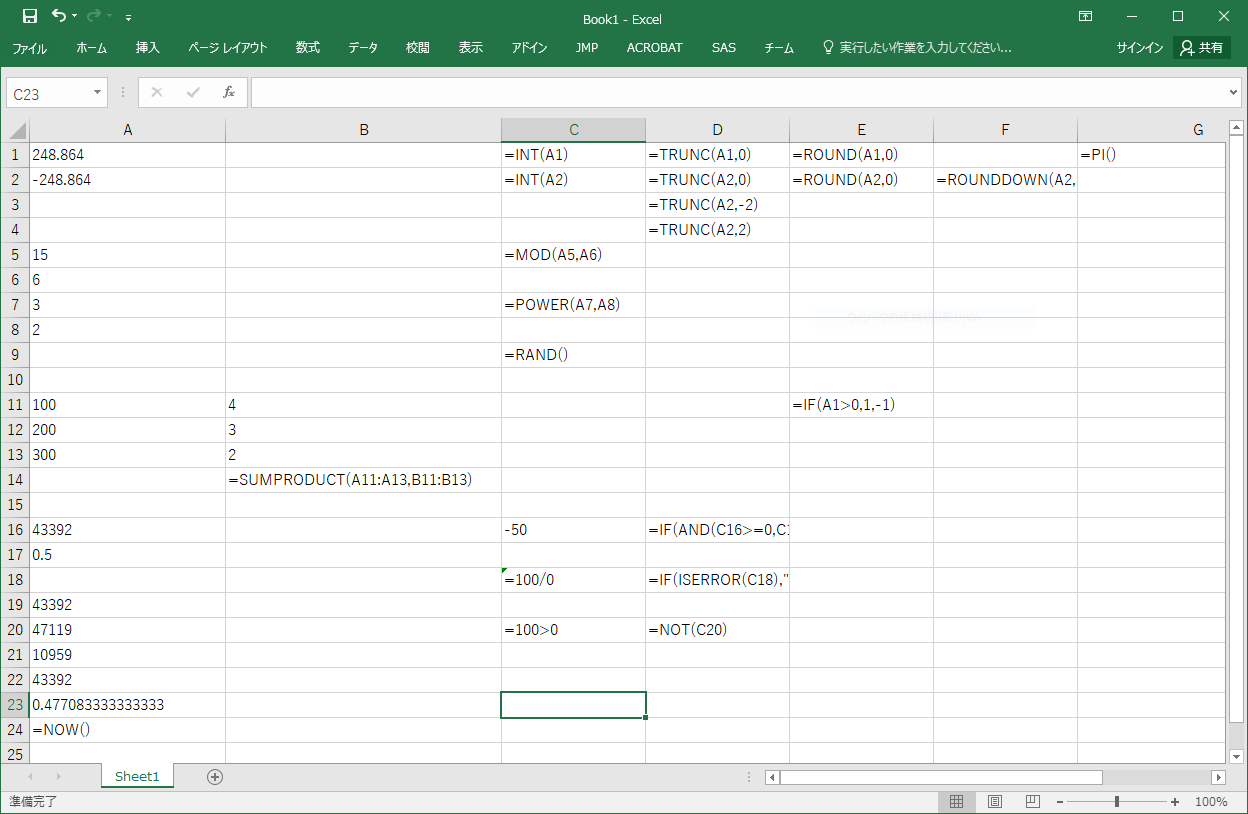Open the 数式 ribbon tab
The image size is (1248, 814).
[x=307, y=48]
